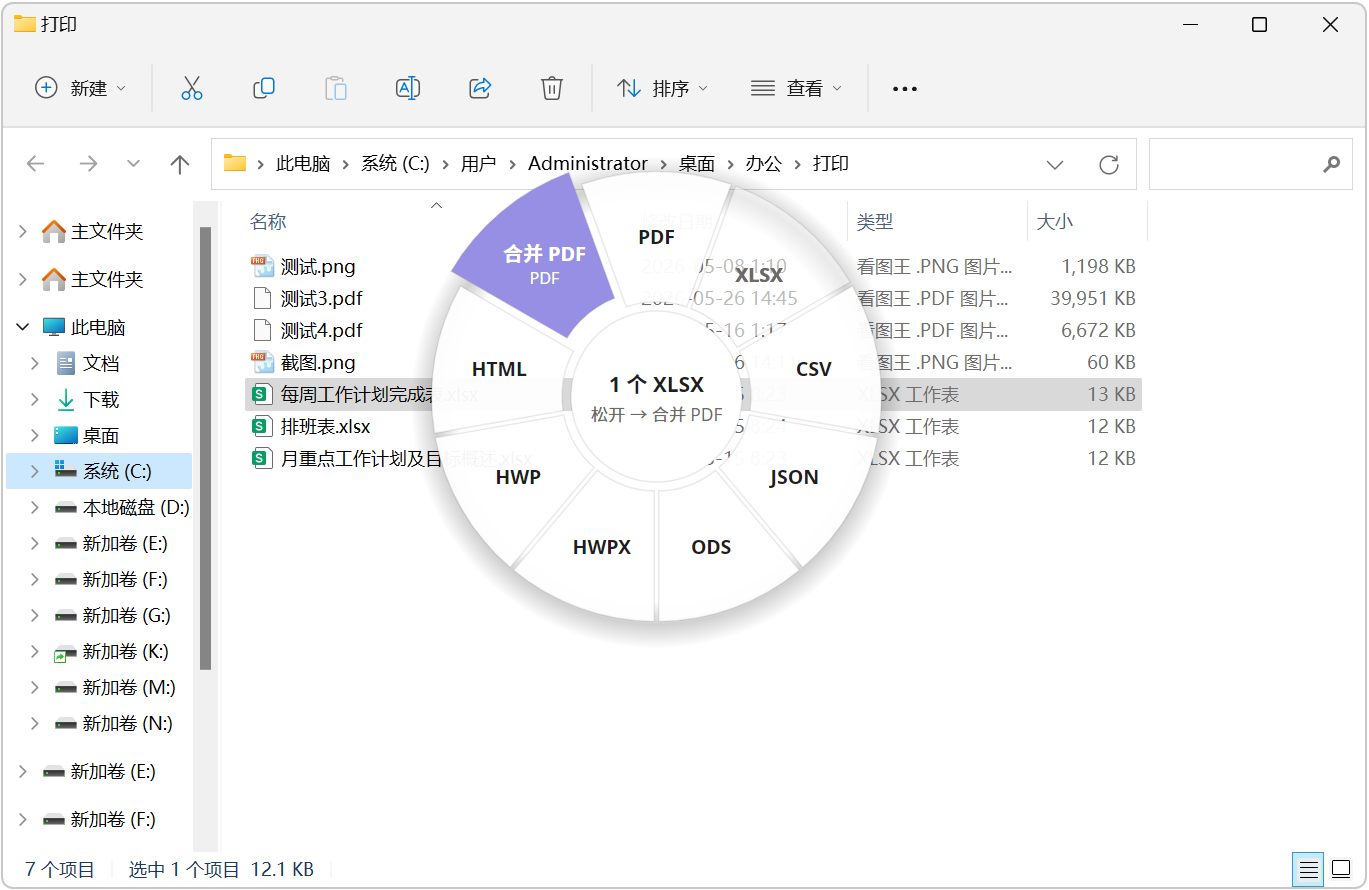
Task: Choose HWP segment in radial menu
Action: coord(518,477)
